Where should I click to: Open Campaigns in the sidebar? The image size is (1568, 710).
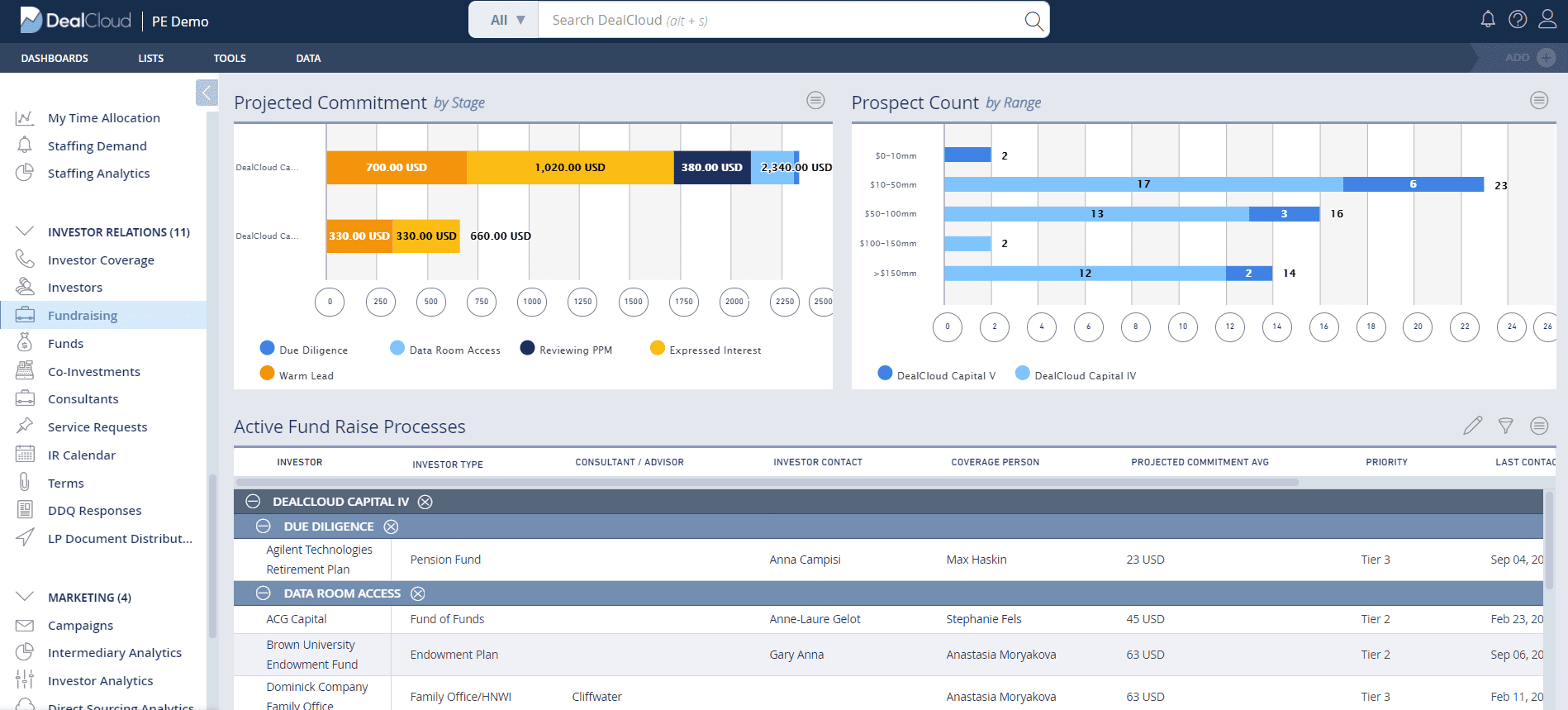point(80,626)
